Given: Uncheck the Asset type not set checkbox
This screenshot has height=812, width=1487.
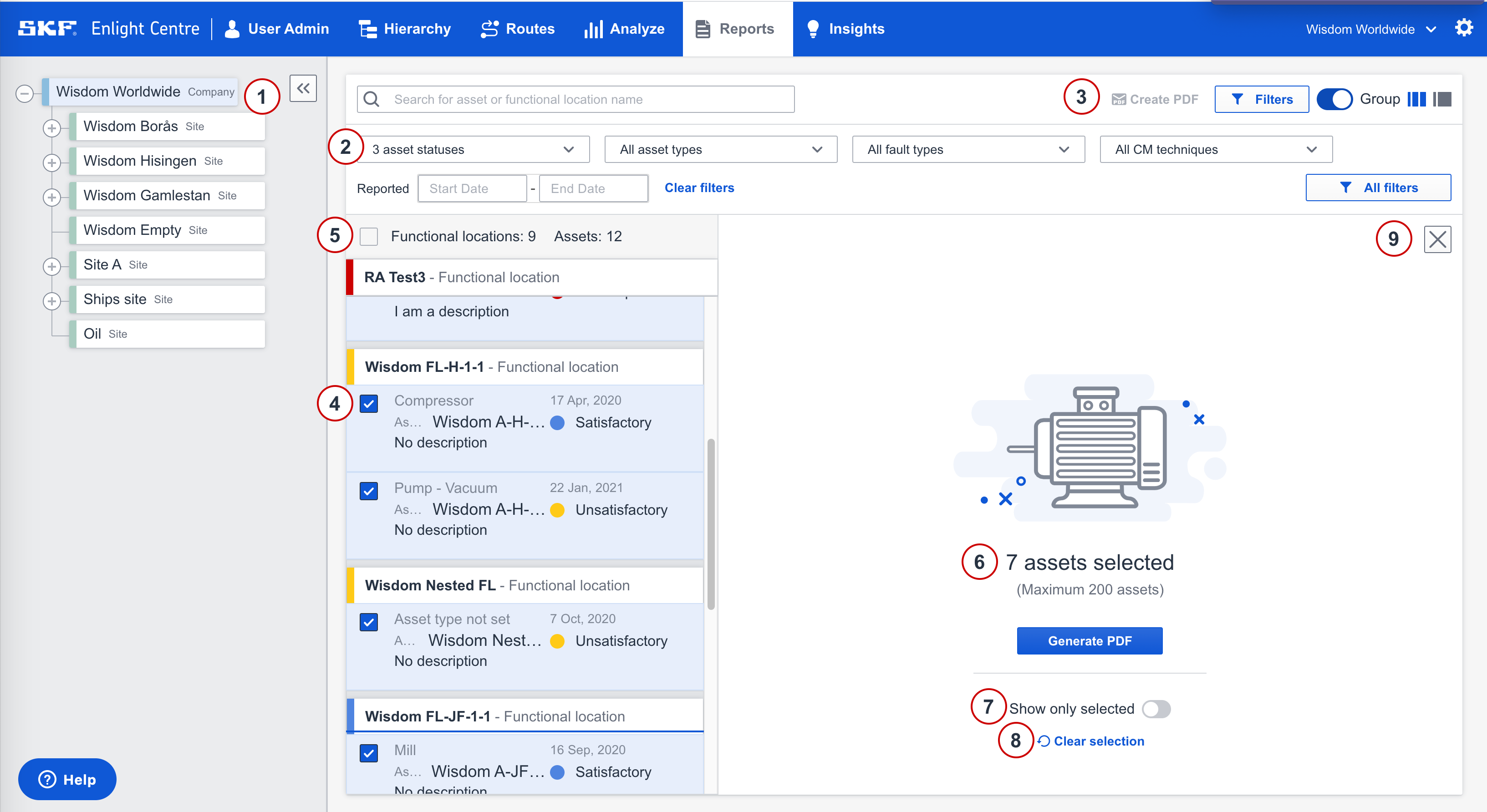Looking at the screenshot, I should tap(369, 622).
